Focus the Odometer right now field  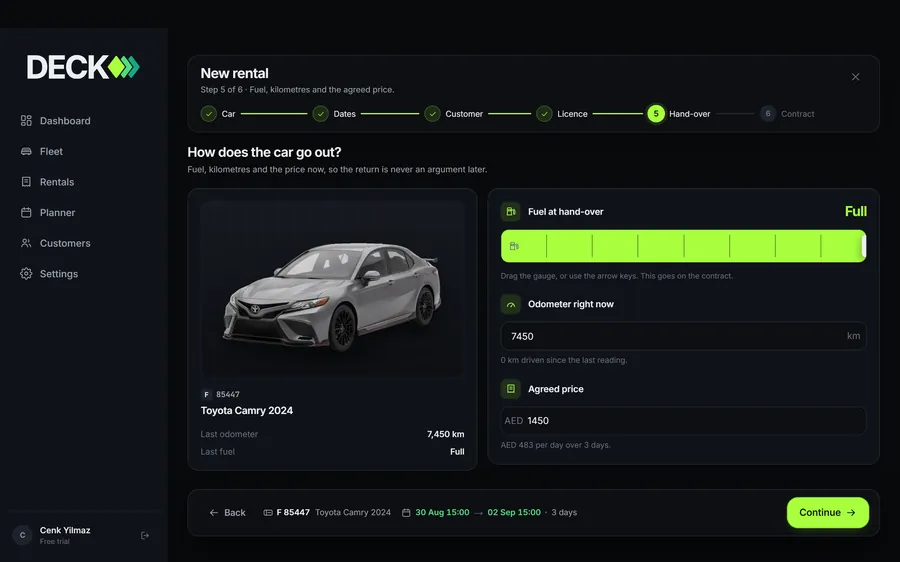(x=683, y=336)
